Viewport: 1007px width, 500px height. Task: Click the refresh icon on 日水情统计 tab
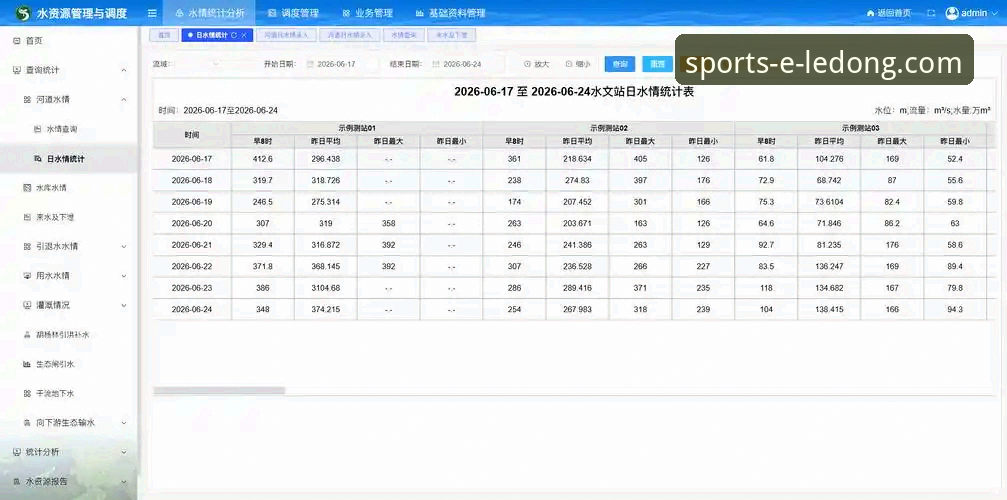click(234, 35)
